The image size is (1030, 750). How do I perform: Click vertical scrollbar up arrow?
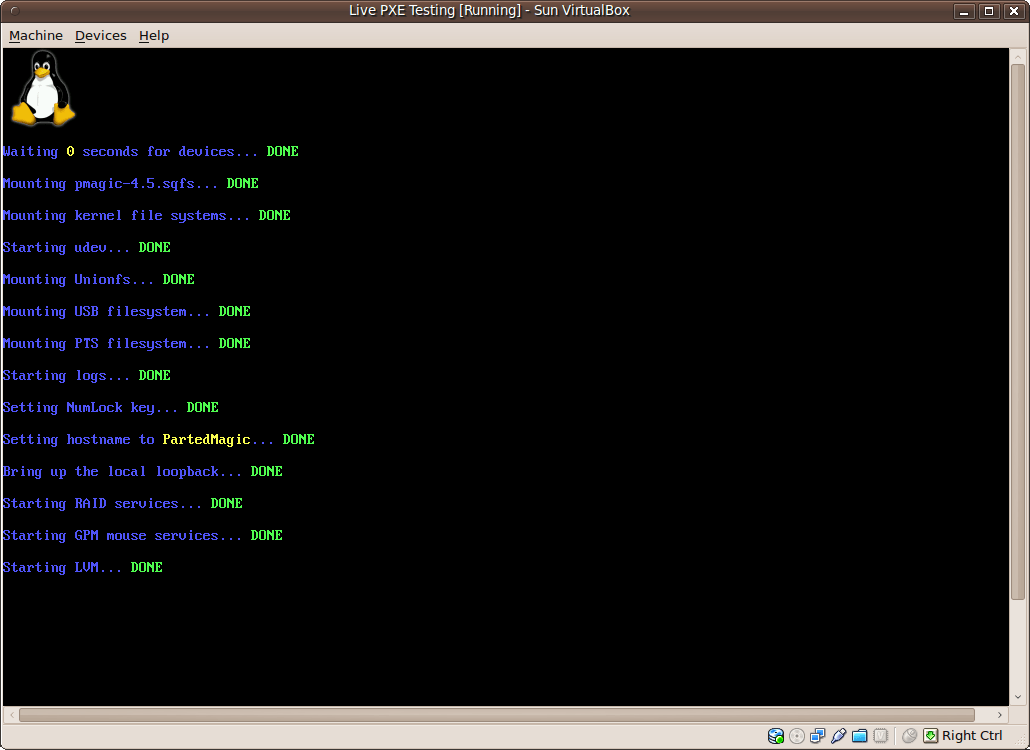[x=1018, y=56]
